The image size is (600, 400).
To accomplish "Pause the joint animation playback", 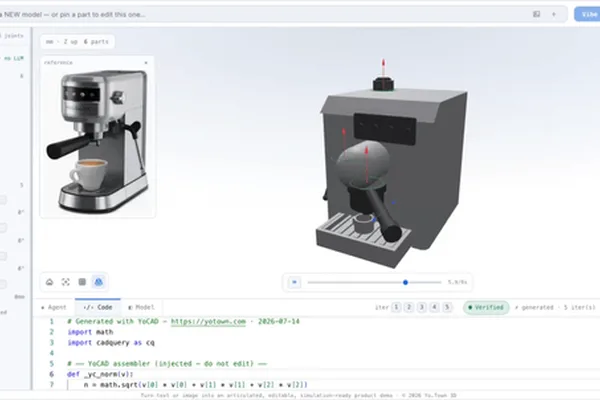I will click(294, 282).
